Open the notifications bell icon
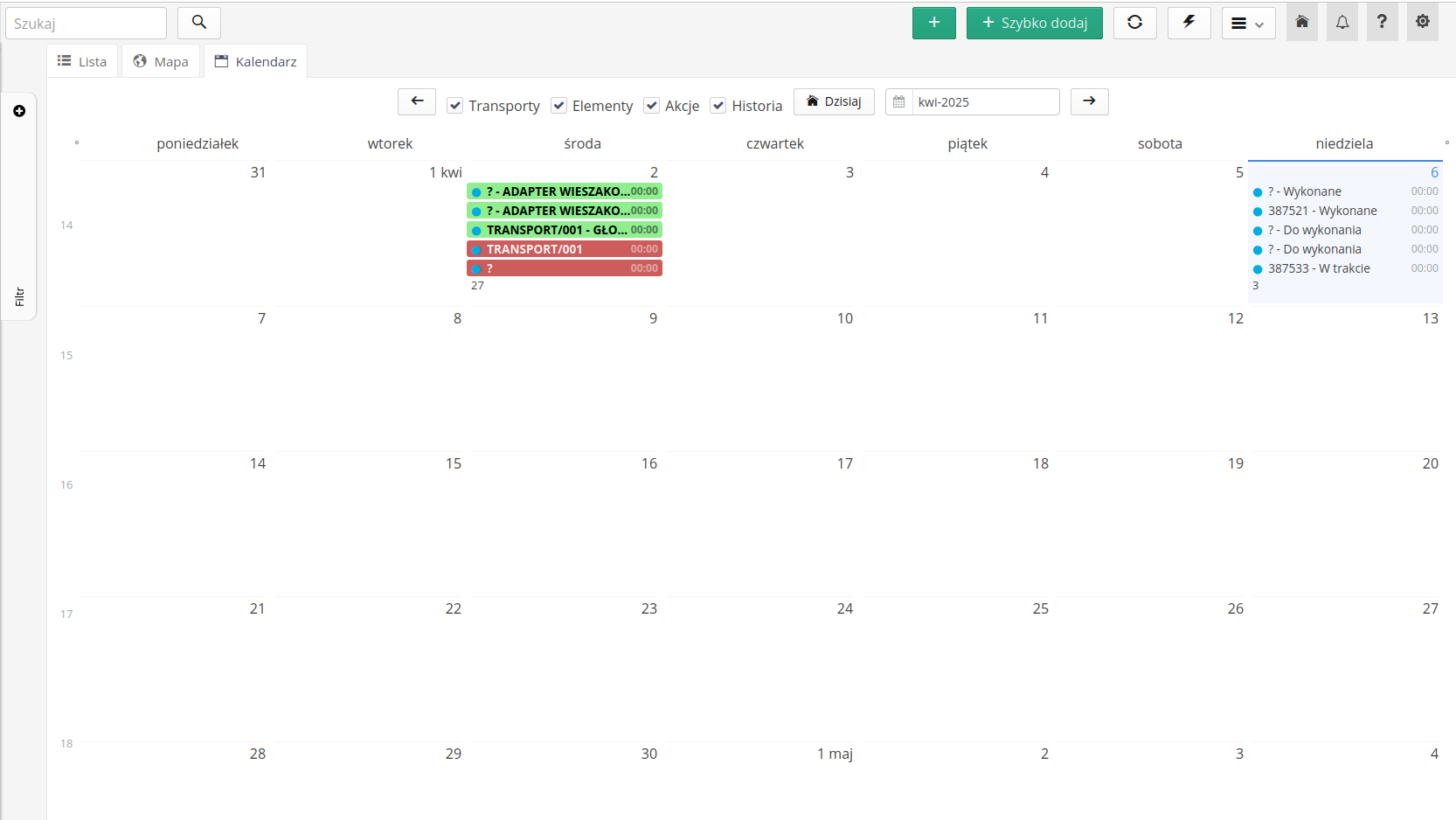The width and height of the screenshot is (1456, 820). pos(1342,23)
